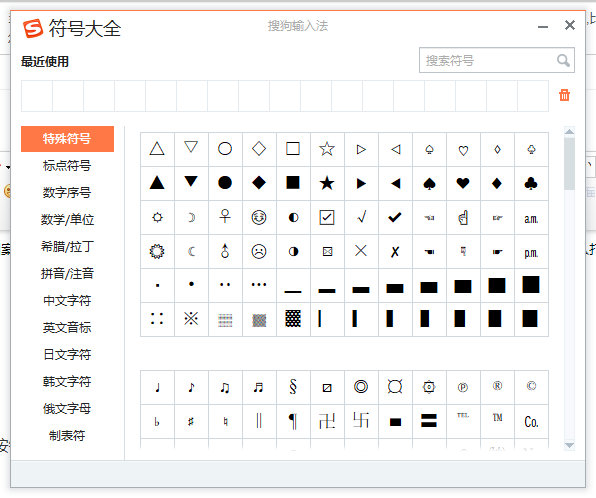
Task: Insert the section sign symbol
Action: (293, 387)
